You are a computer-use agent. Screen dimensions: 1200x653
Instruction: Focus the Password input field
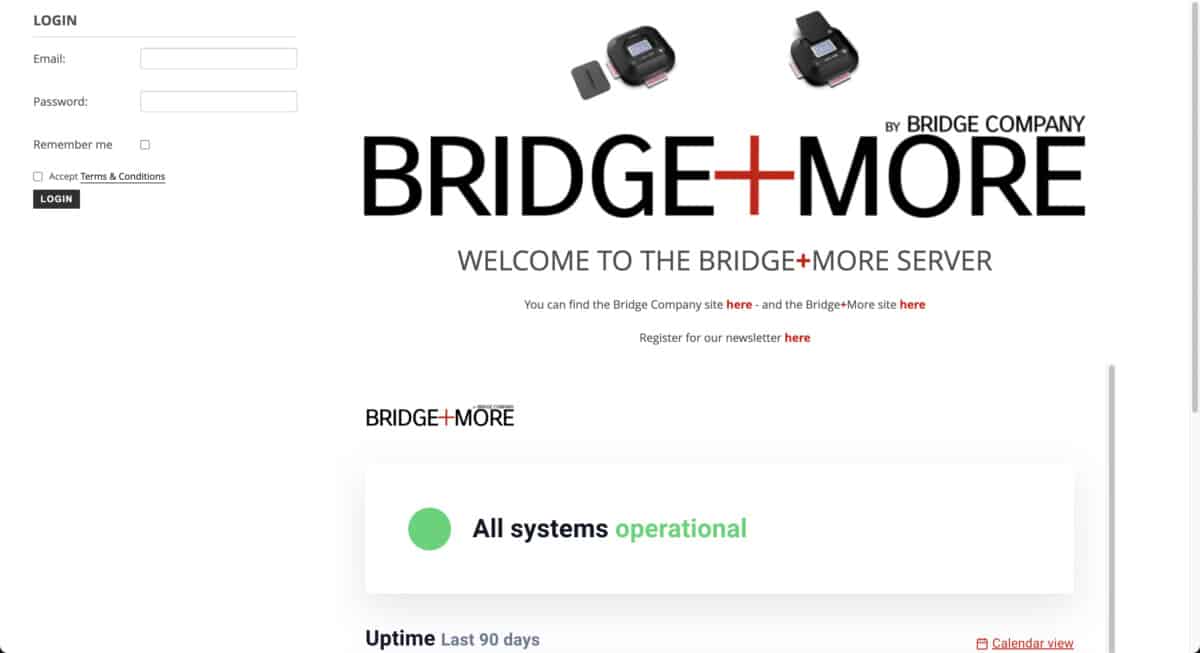pos(219,102)
